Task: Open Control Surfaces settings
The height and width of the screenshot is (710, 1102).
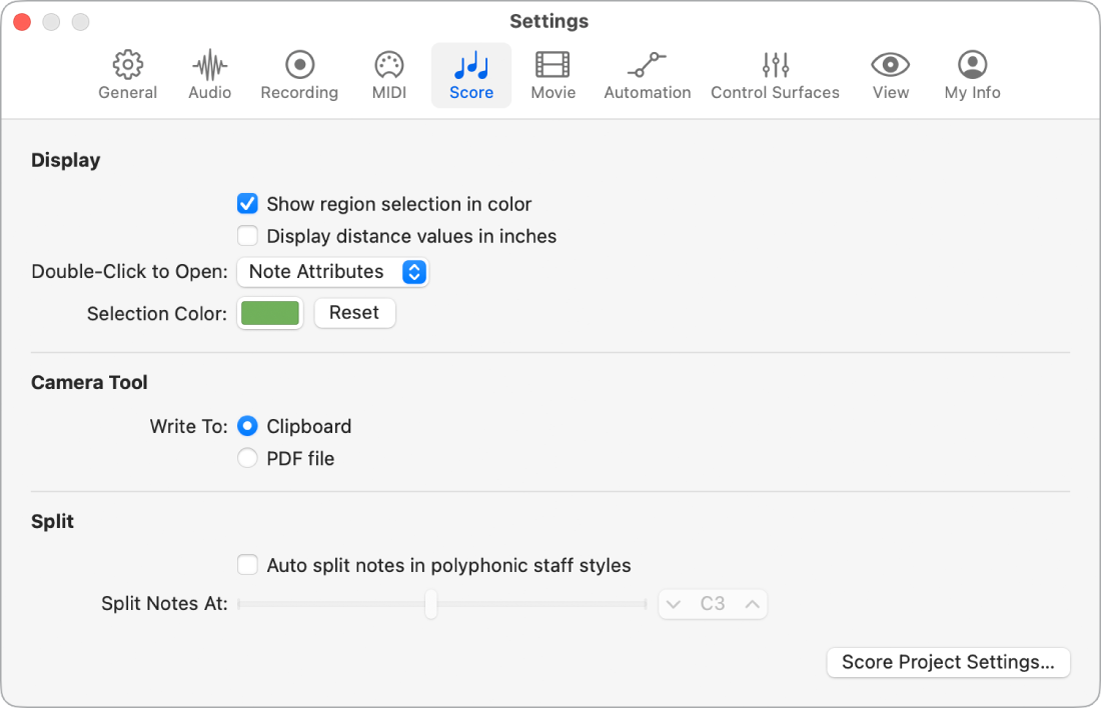Action: click(775, 74)
